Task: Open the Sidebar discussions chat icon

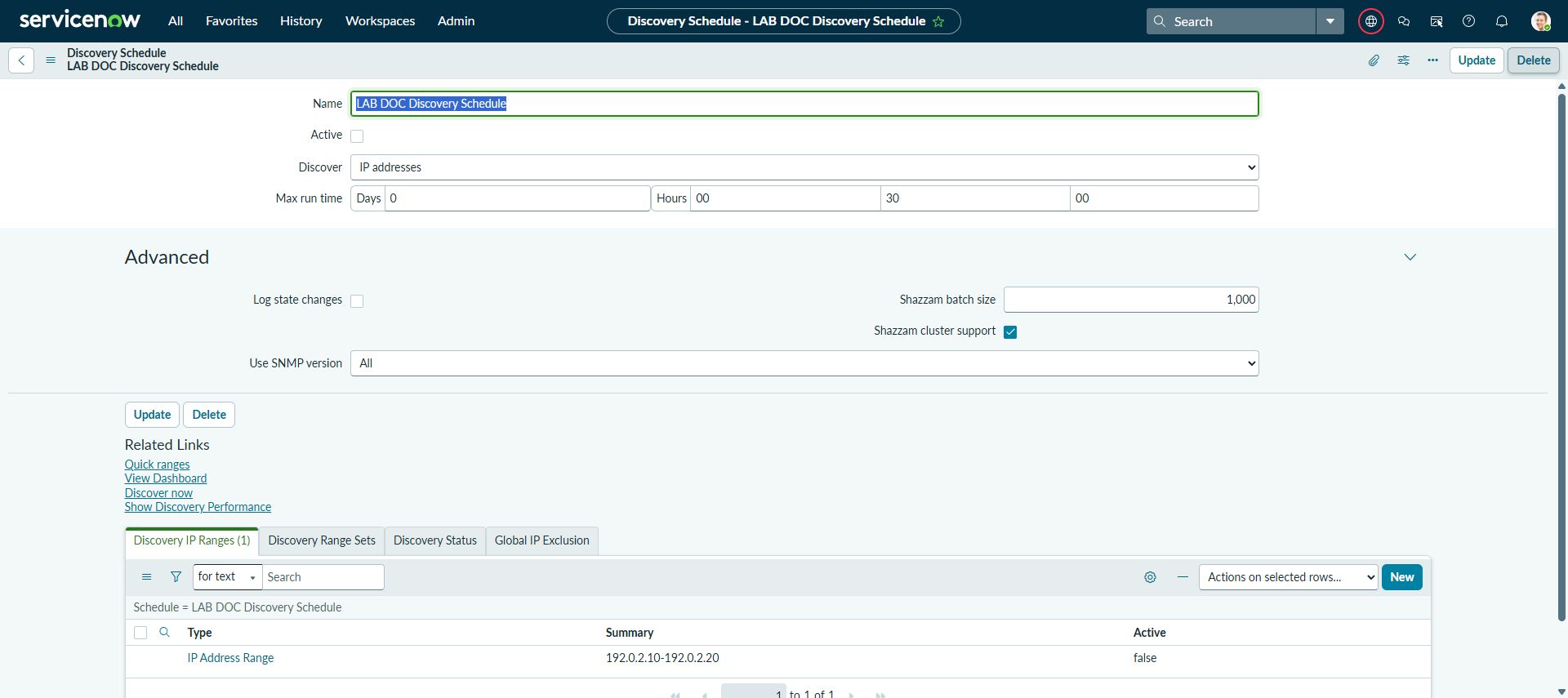Action: click(1404, 21)
